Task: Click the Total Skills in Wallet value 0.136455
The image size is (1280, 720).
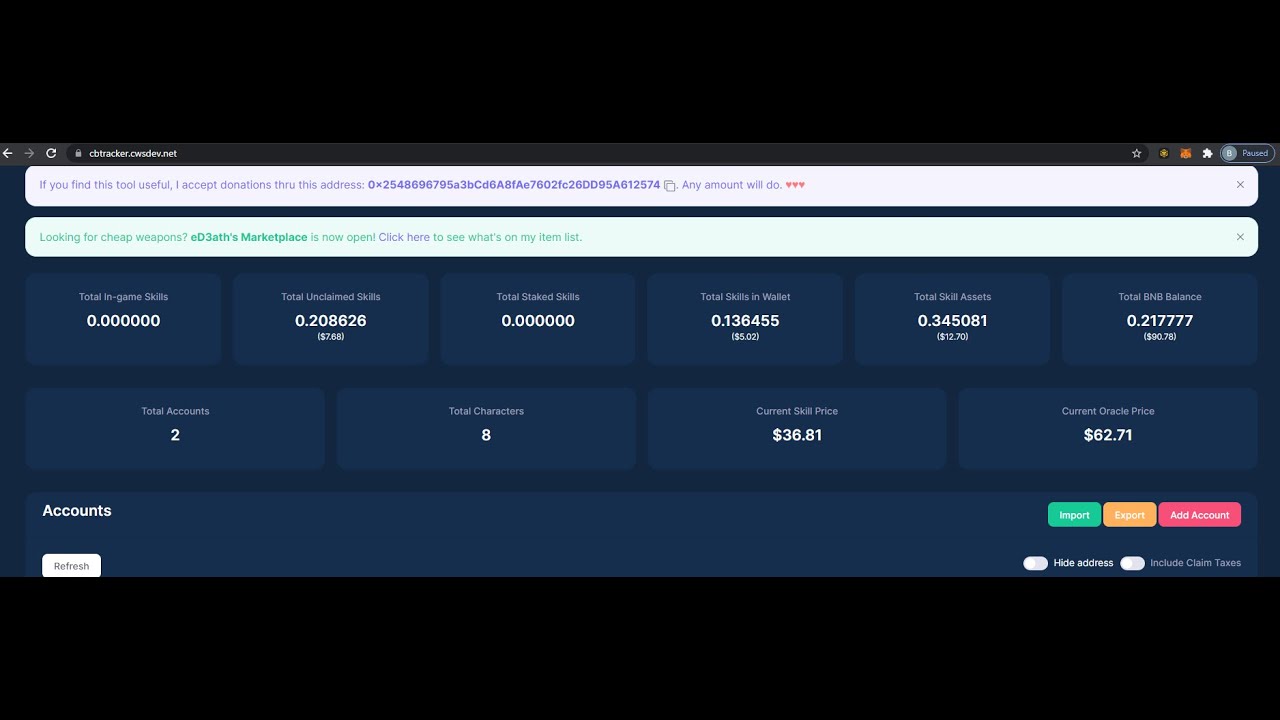Action: coord(745,321)
